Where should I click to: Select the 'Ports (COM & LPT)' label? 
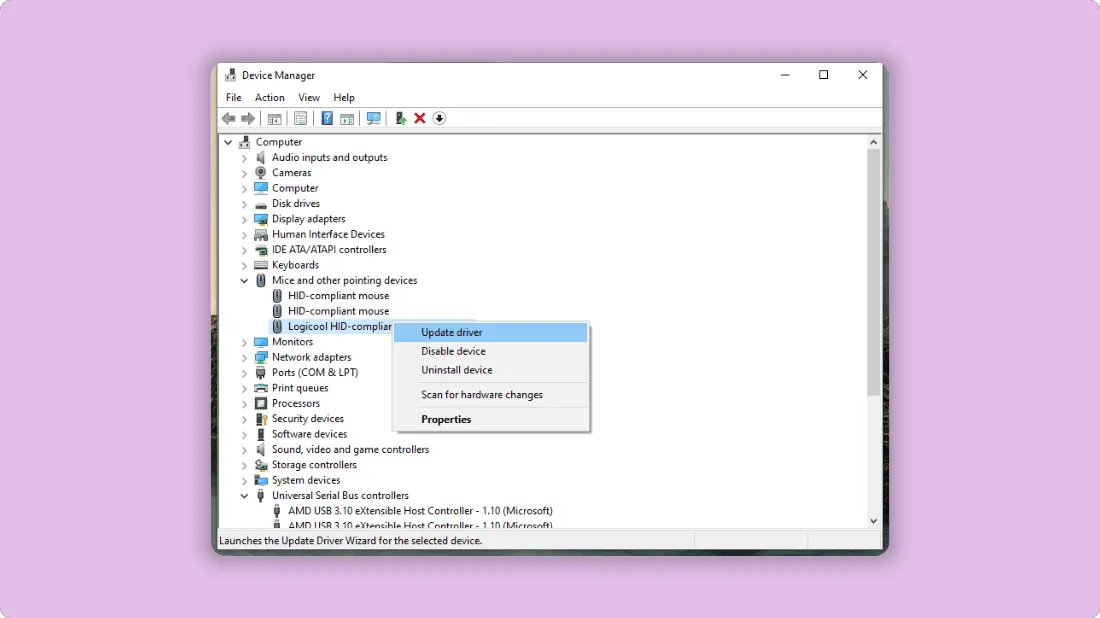pos(315,372)
